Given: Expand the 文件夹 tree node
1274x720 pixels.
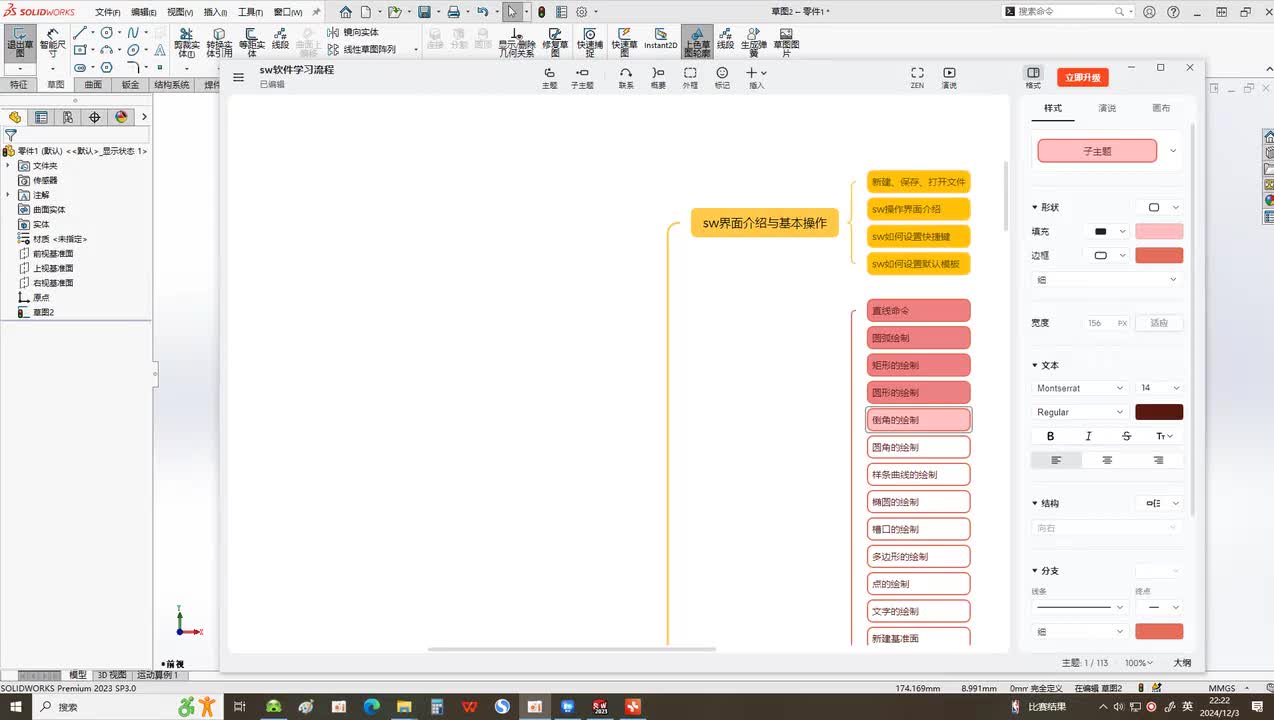Looking at the screenshot, I should tap(8, 166).
